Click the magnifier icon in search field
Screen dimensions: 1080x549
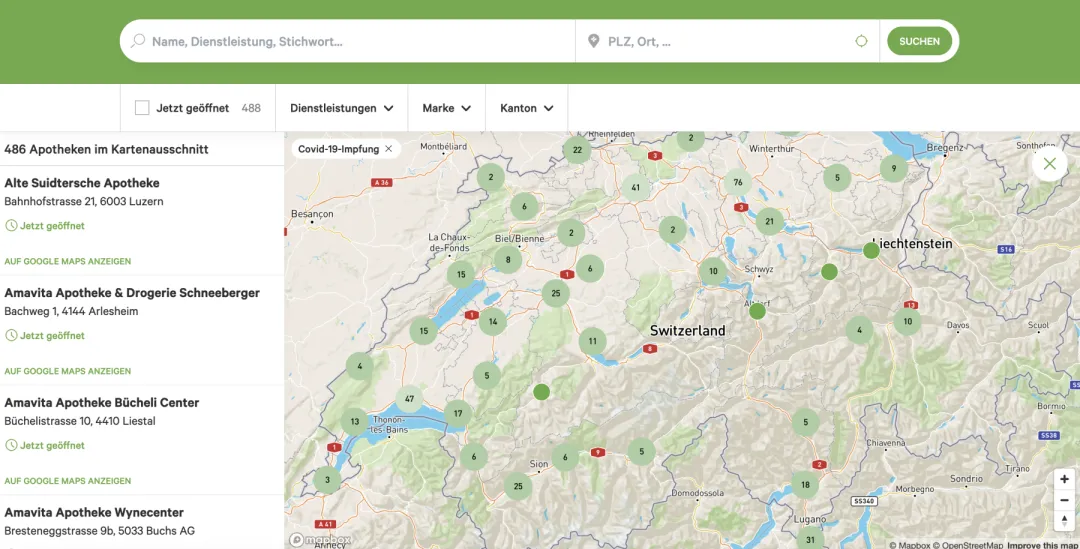point(138,41)
